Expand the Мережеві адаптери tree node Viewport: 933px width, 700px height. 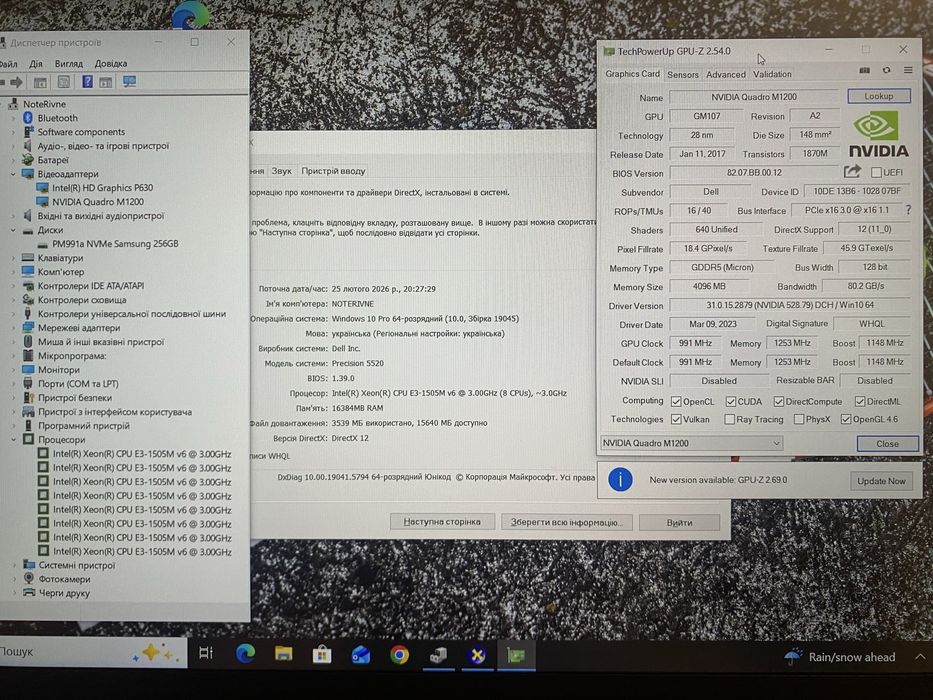[x=13, y=327]
